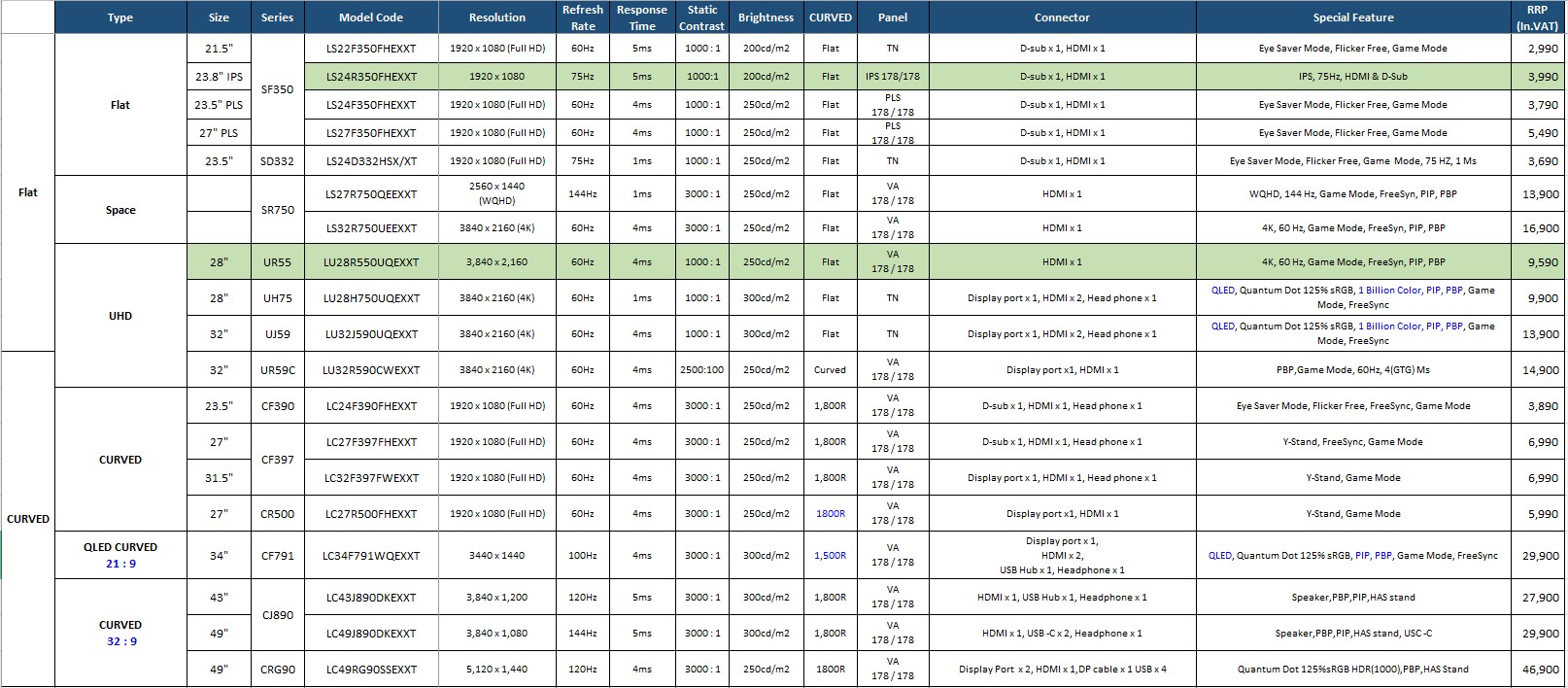Screen dimensions: 1568x688
Task: Select the price 2,990 cell
Action: 1537,49
